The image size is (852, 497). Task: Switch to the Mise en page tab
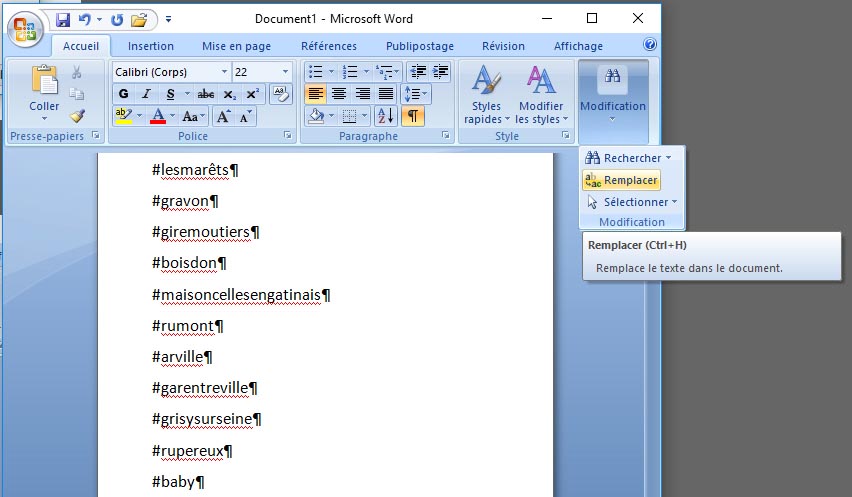click(x=236, y=46)
